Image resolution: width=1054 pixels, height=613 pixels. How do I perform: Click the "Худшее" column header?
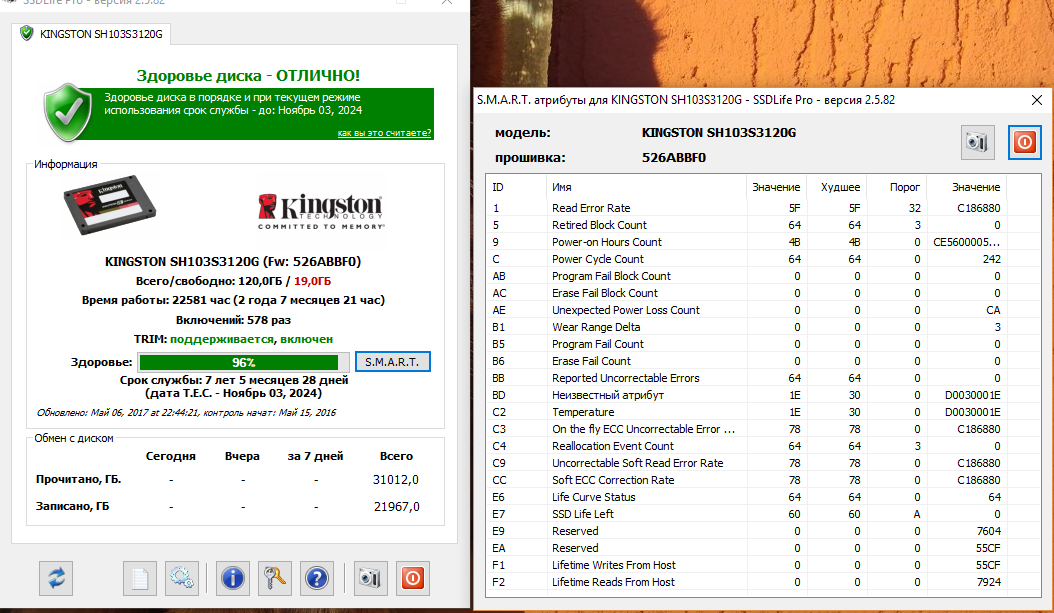pos(840,187)
